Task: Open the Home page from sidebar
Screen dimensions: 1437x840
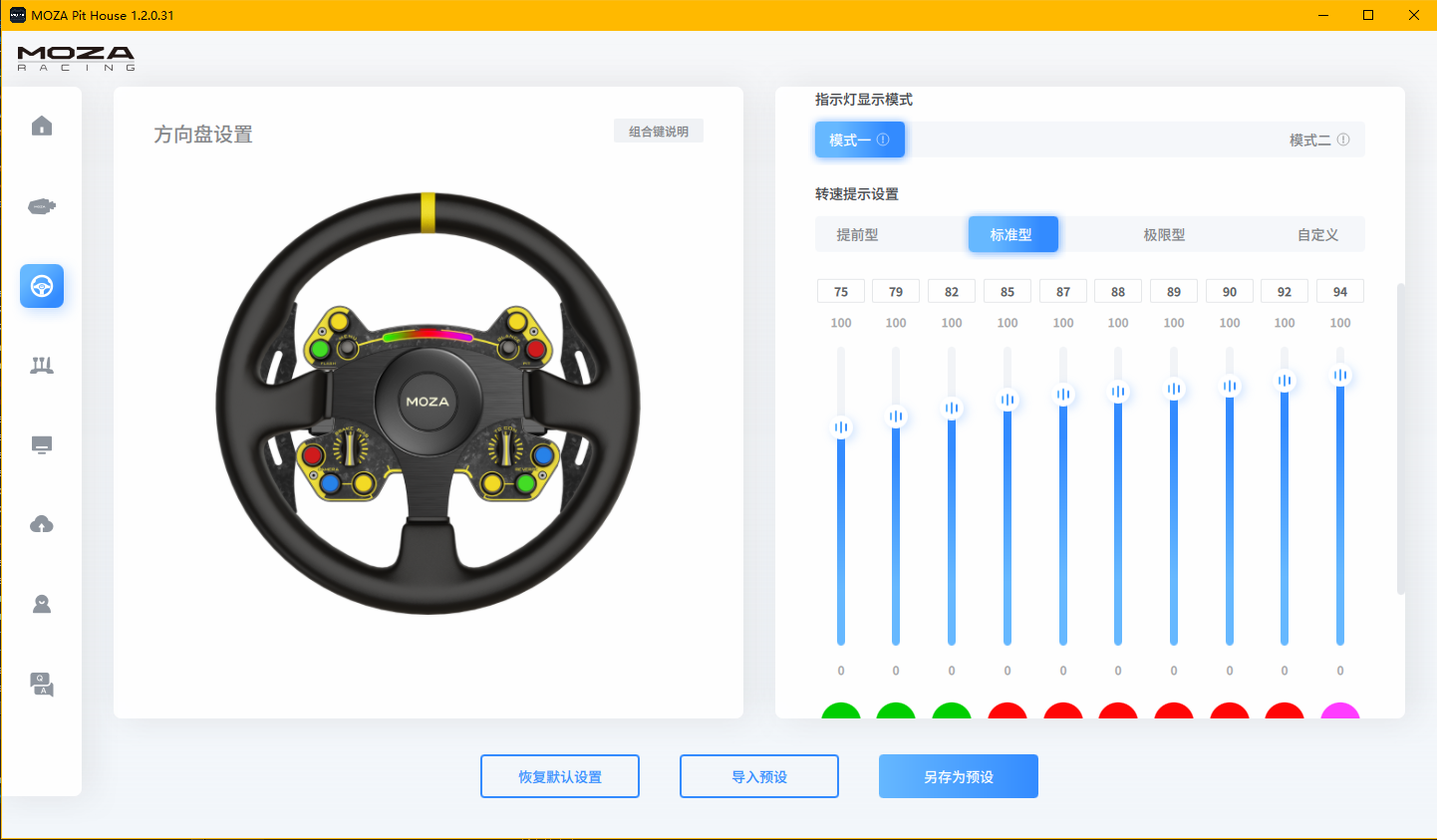Action: click(x=42, y=126)
